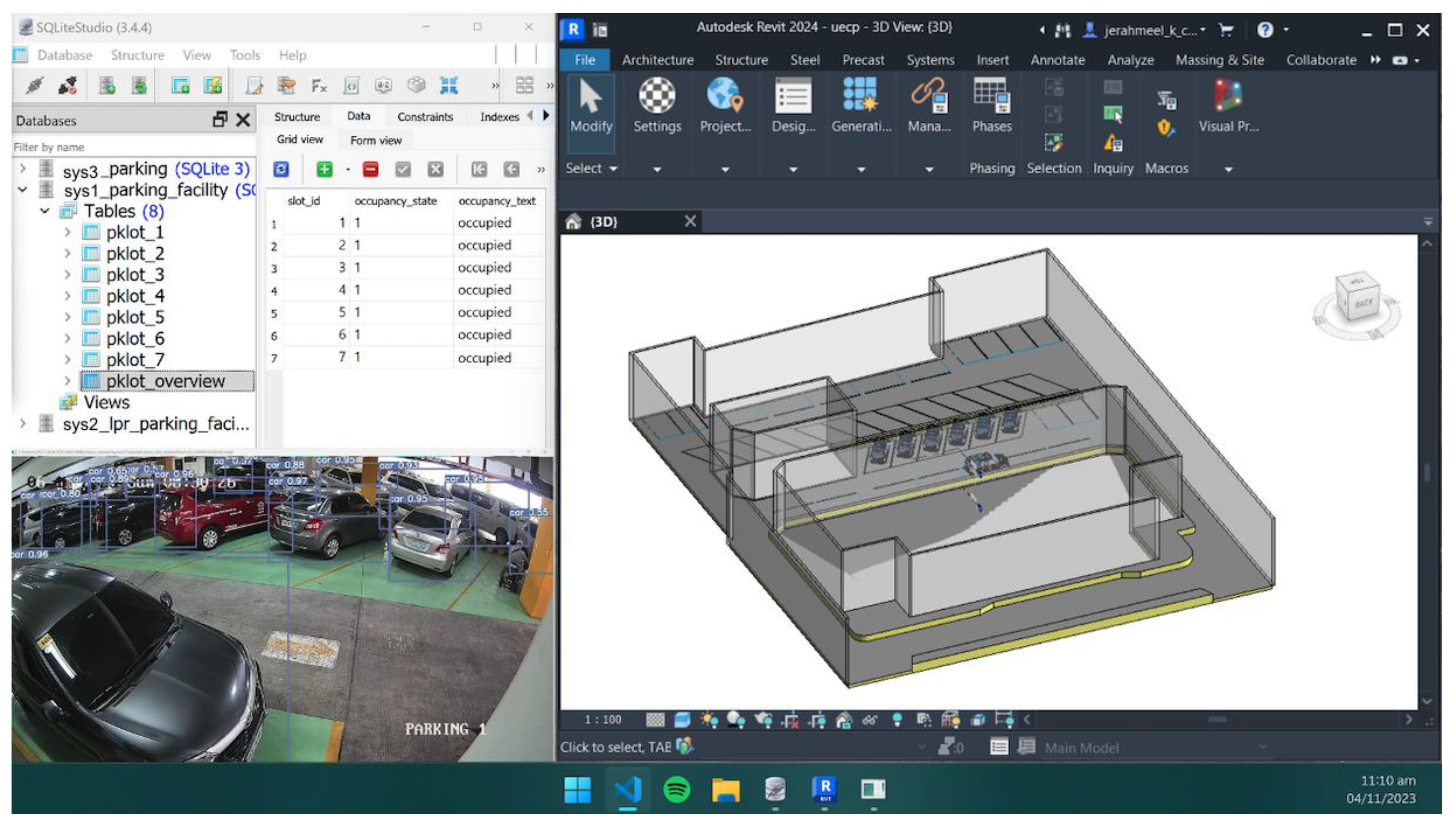Click the red delete row button

click(370, 169)
